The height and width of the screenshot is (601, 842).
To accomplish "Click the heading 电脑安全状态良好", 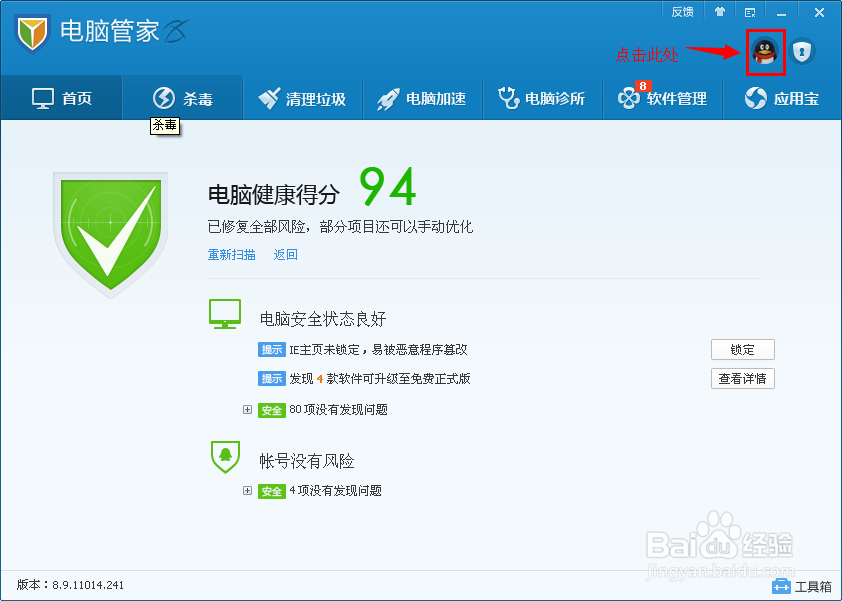I will (x=323, y=319).
